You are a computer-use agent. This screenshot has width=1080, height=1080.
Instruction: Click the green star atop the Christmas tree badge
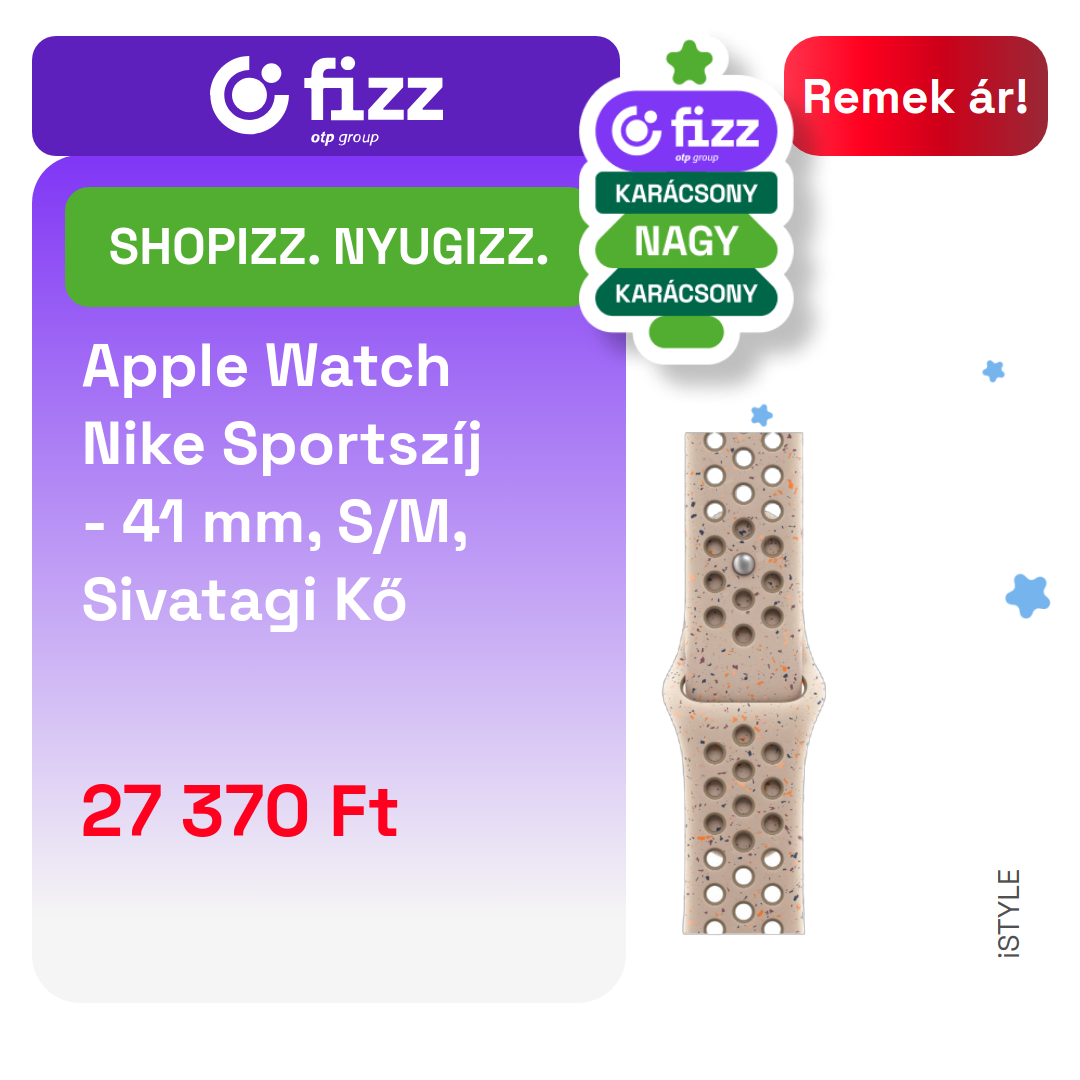click(x=689, y=63)
